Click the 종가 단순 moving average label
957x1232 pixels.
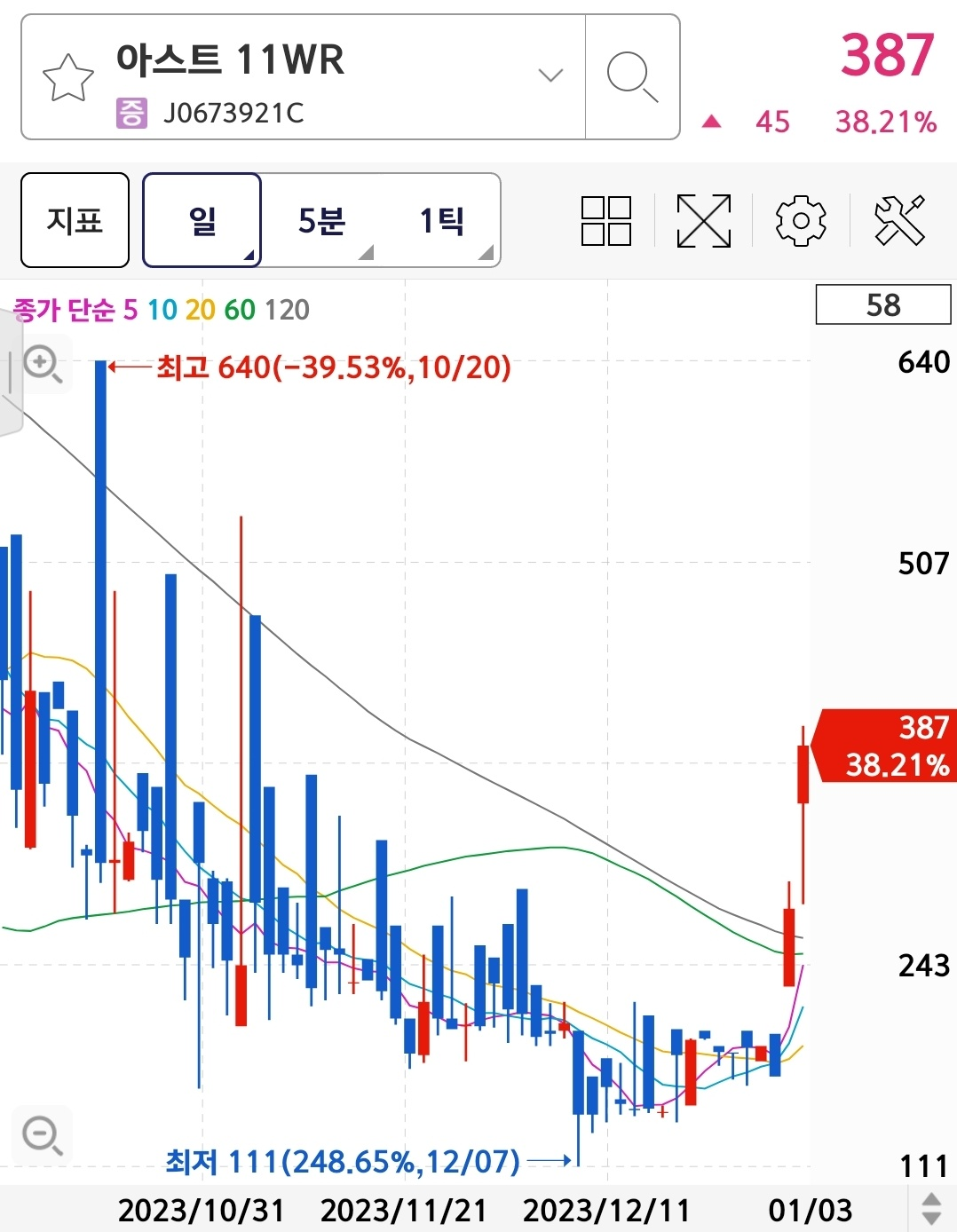64,310
